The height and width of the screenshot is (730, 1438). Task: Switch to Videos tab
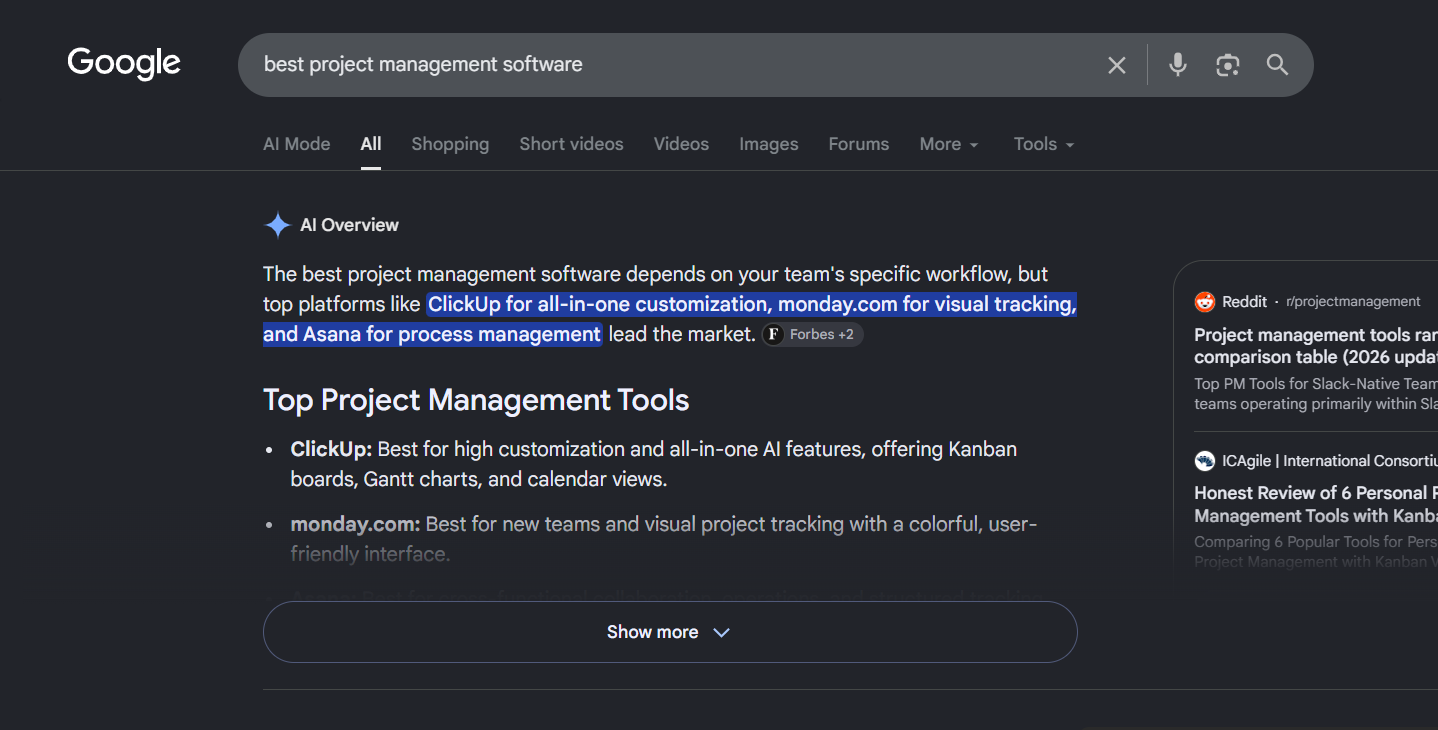[681, 144]
